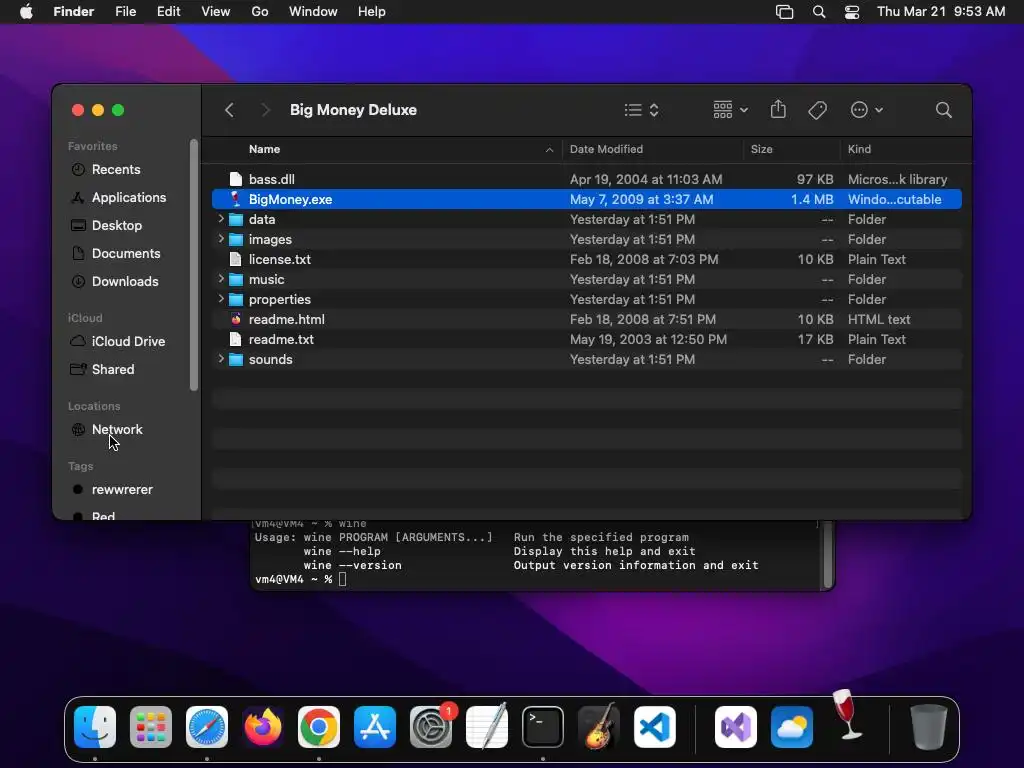Click the Edit Tags toolbar icon
The width and height of the screenshot is (1024, 768).
[817, 110]
